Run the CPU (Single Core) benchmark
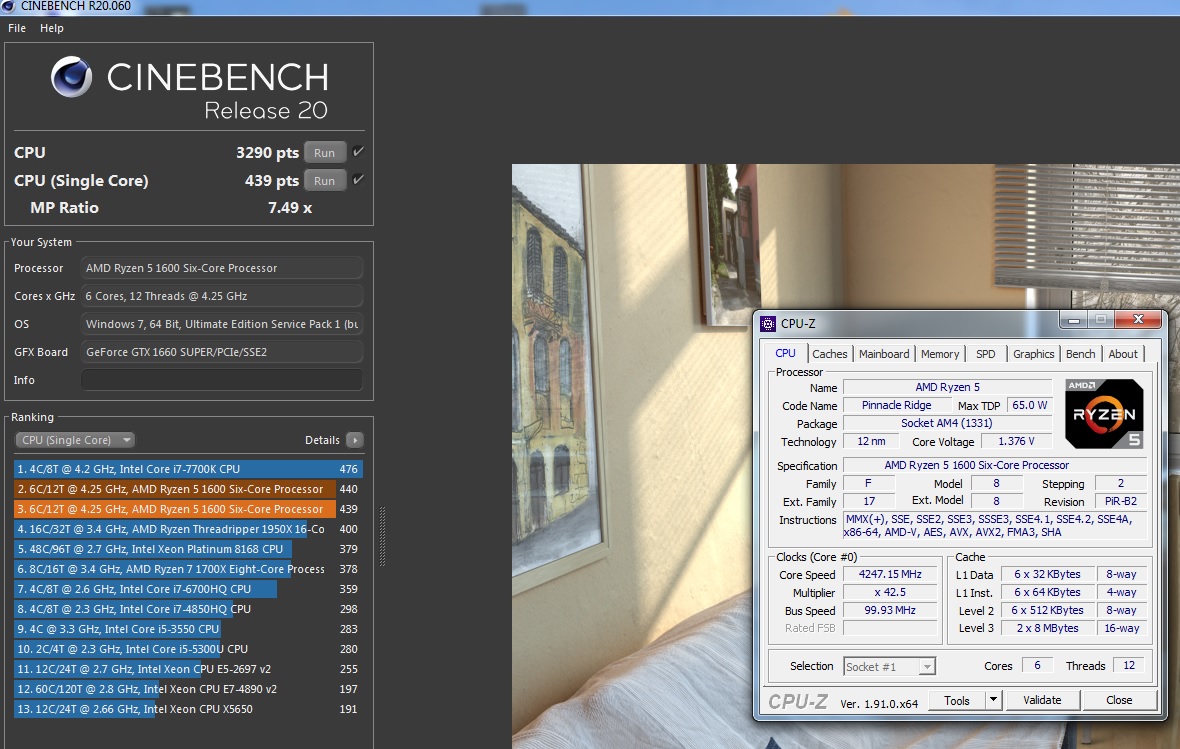This screenshot has height=749, width=1180. 324,181
